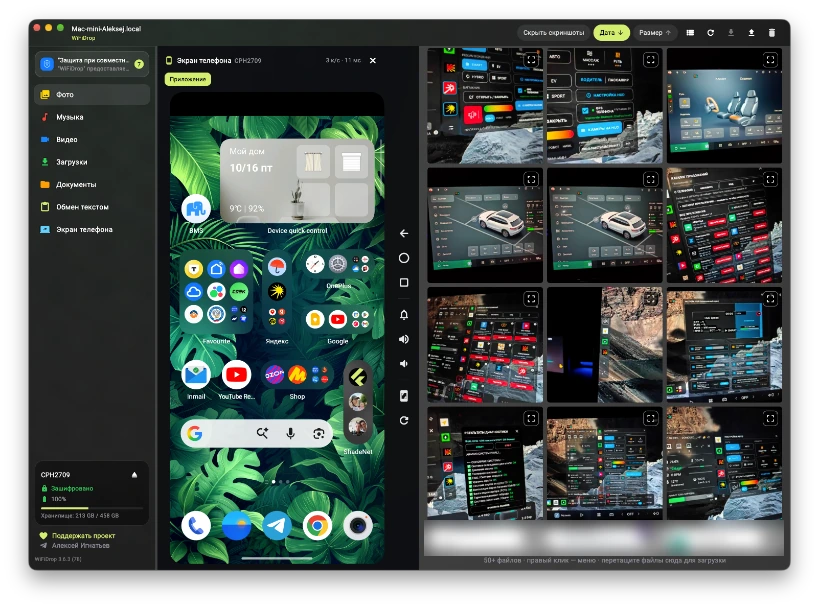Open the ShadeNet app icon

pos(358,401)
